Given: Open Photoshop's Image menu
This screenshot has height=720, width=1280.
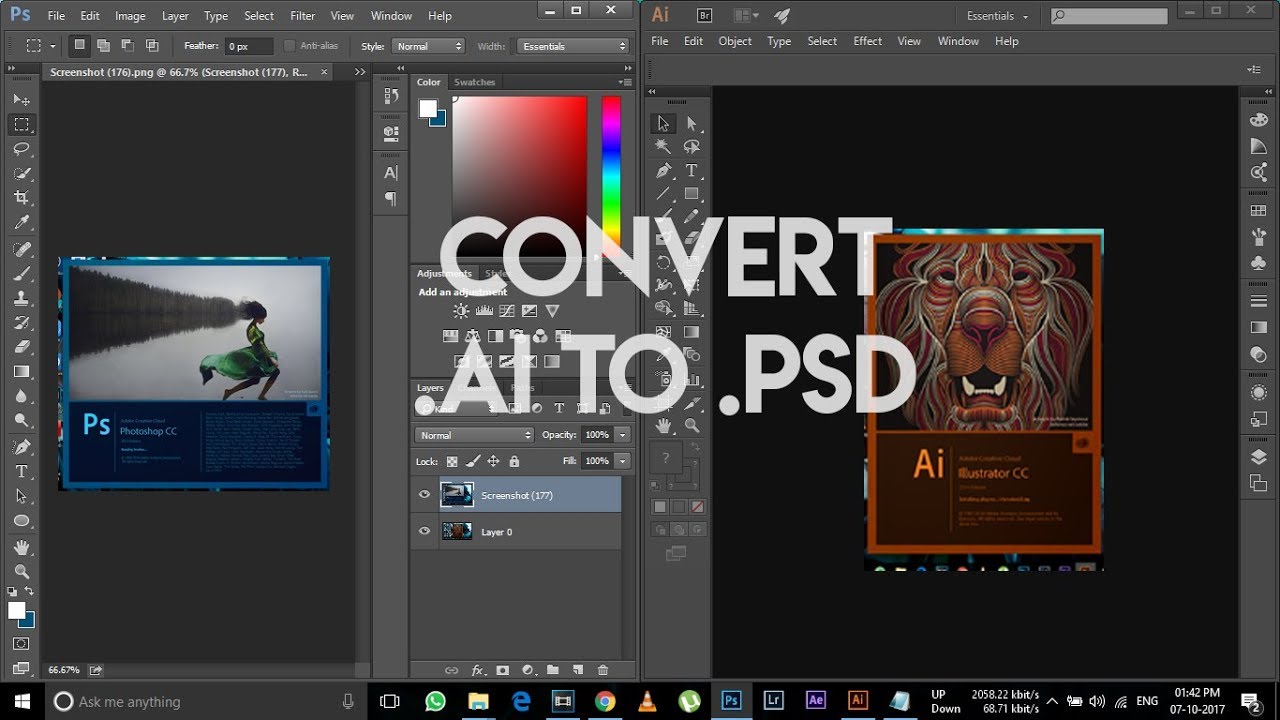Looking at the screenshot, I should click(x=130, y=16).
